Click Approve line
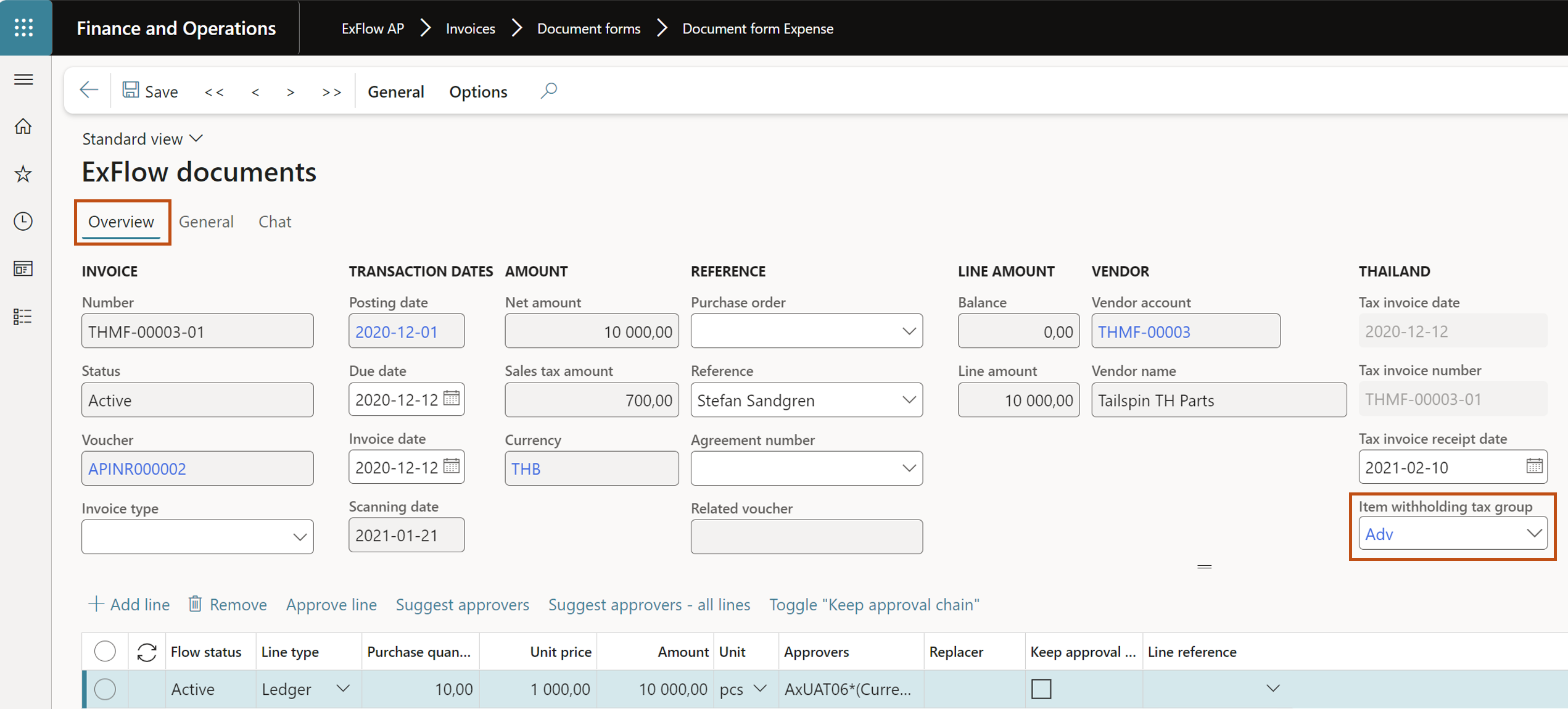1568x709 pixels. pyautogui.click(x=331, y=605)
